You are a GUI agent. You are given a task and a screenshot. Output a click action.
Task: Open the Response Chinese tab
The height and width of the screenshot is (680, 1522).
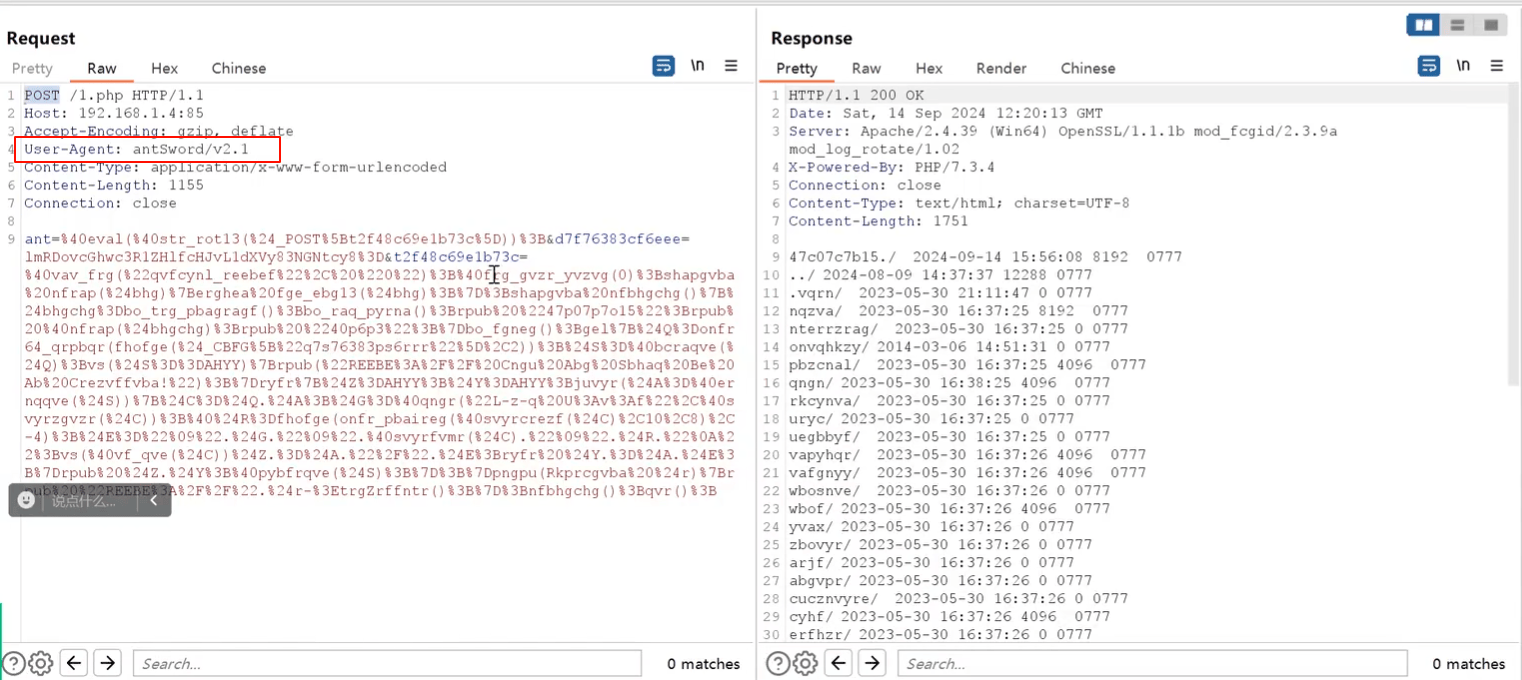[1088, 68]
